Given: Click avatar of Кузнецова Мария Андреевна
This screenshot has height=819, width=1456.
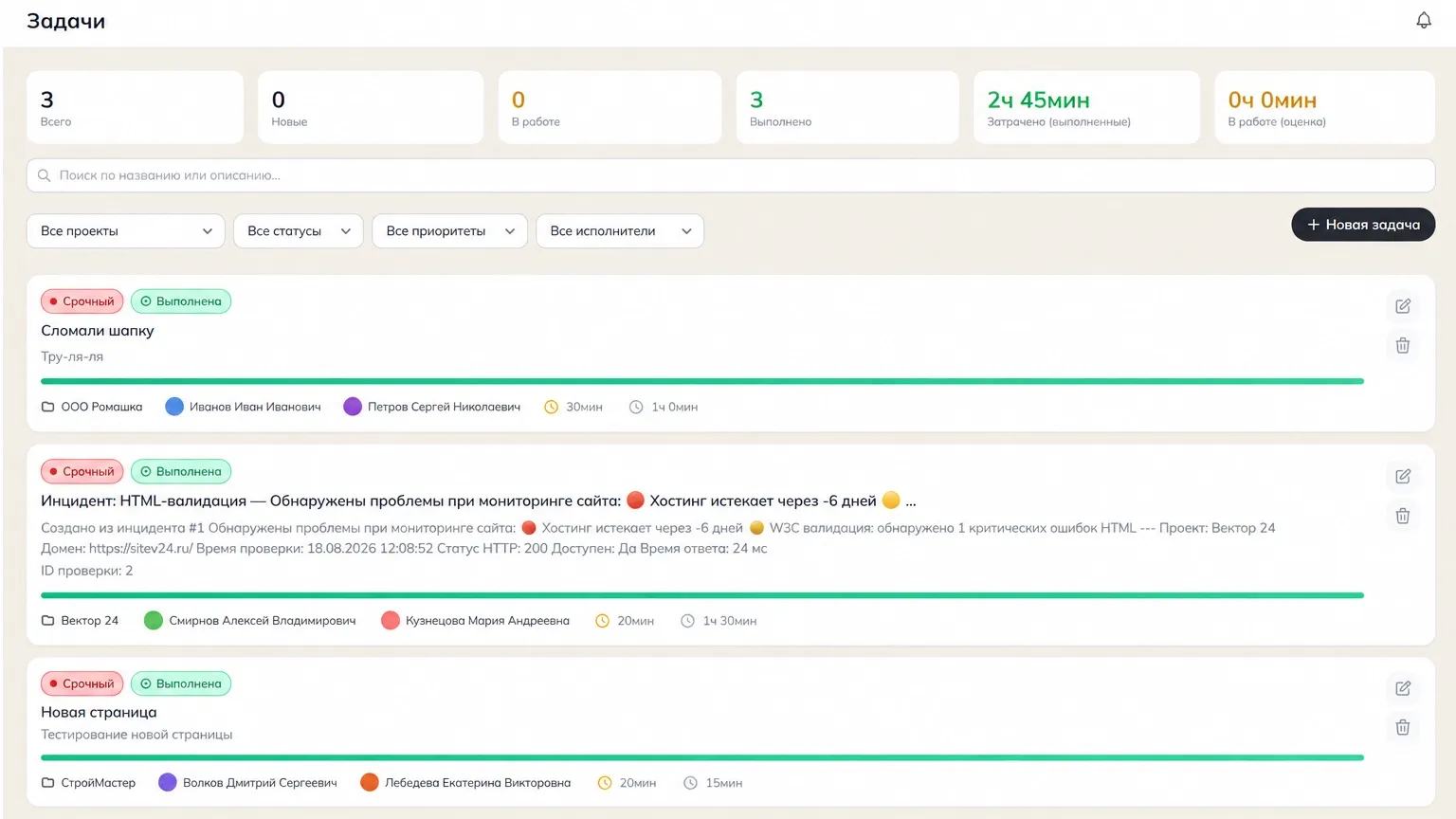Looking at the screenshot, I should (390, 621).
